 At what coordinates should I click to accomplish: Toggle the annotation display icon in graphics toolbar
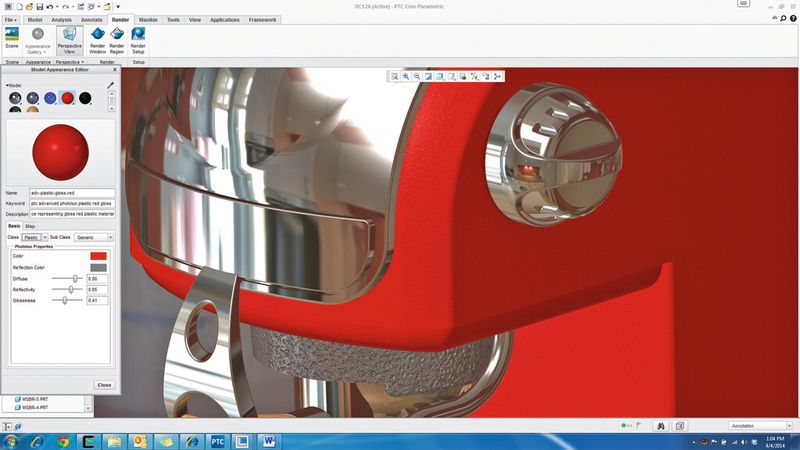(x=486, y=77)
